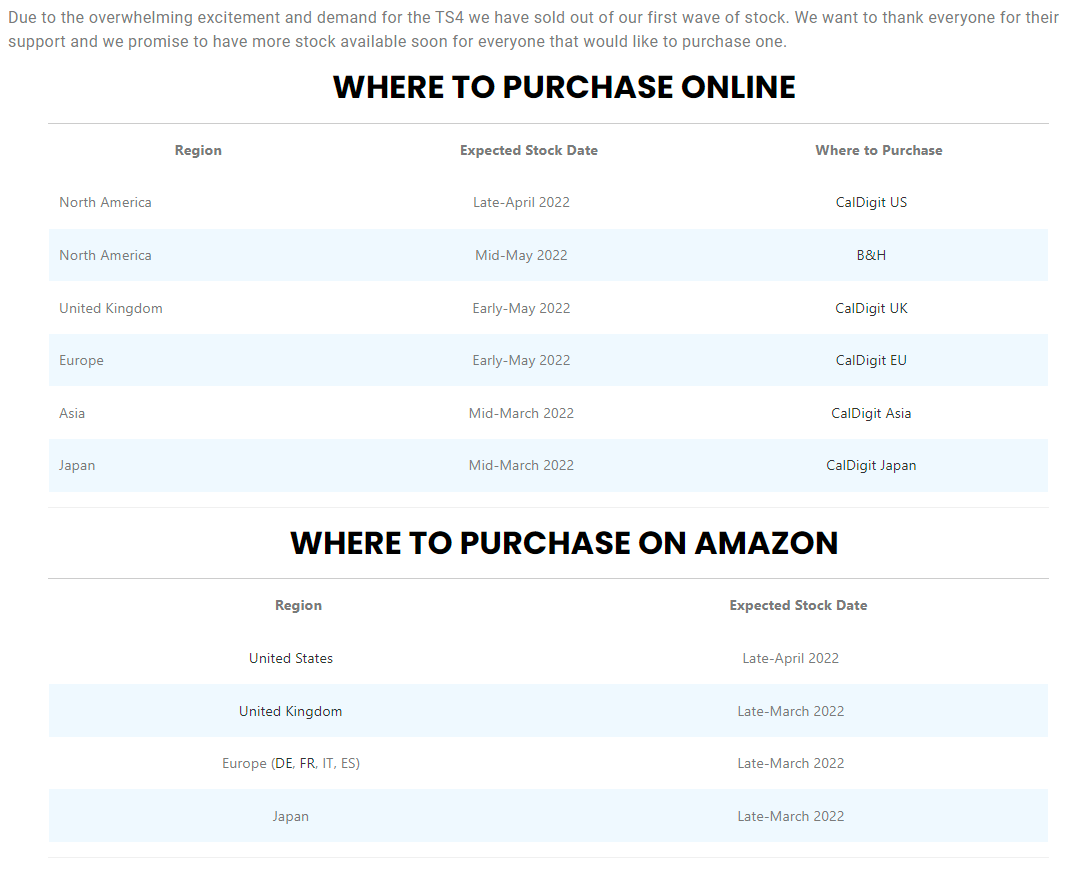Follow the CalDigit UK link

[871, 308]
